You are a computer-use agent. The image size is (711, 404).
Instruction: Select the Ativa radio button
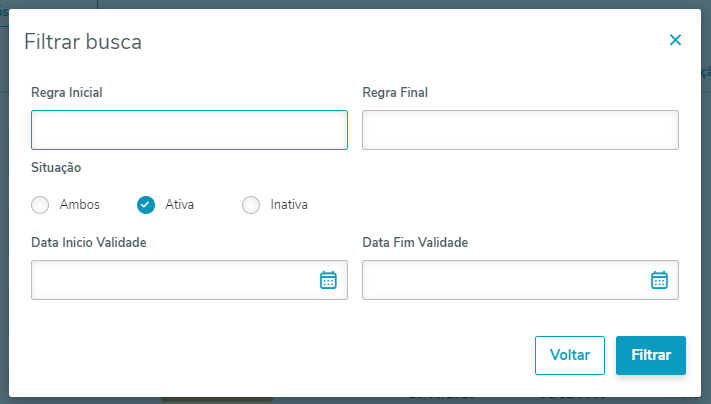pyautogui.click(x=146, y=205)
